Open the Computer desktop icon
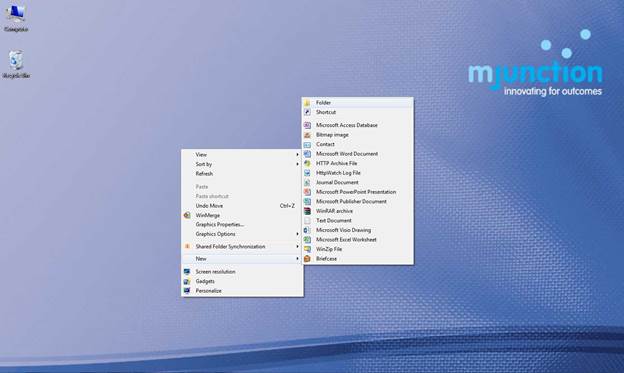This screenshot has height=373, width=624. point(16,18)
